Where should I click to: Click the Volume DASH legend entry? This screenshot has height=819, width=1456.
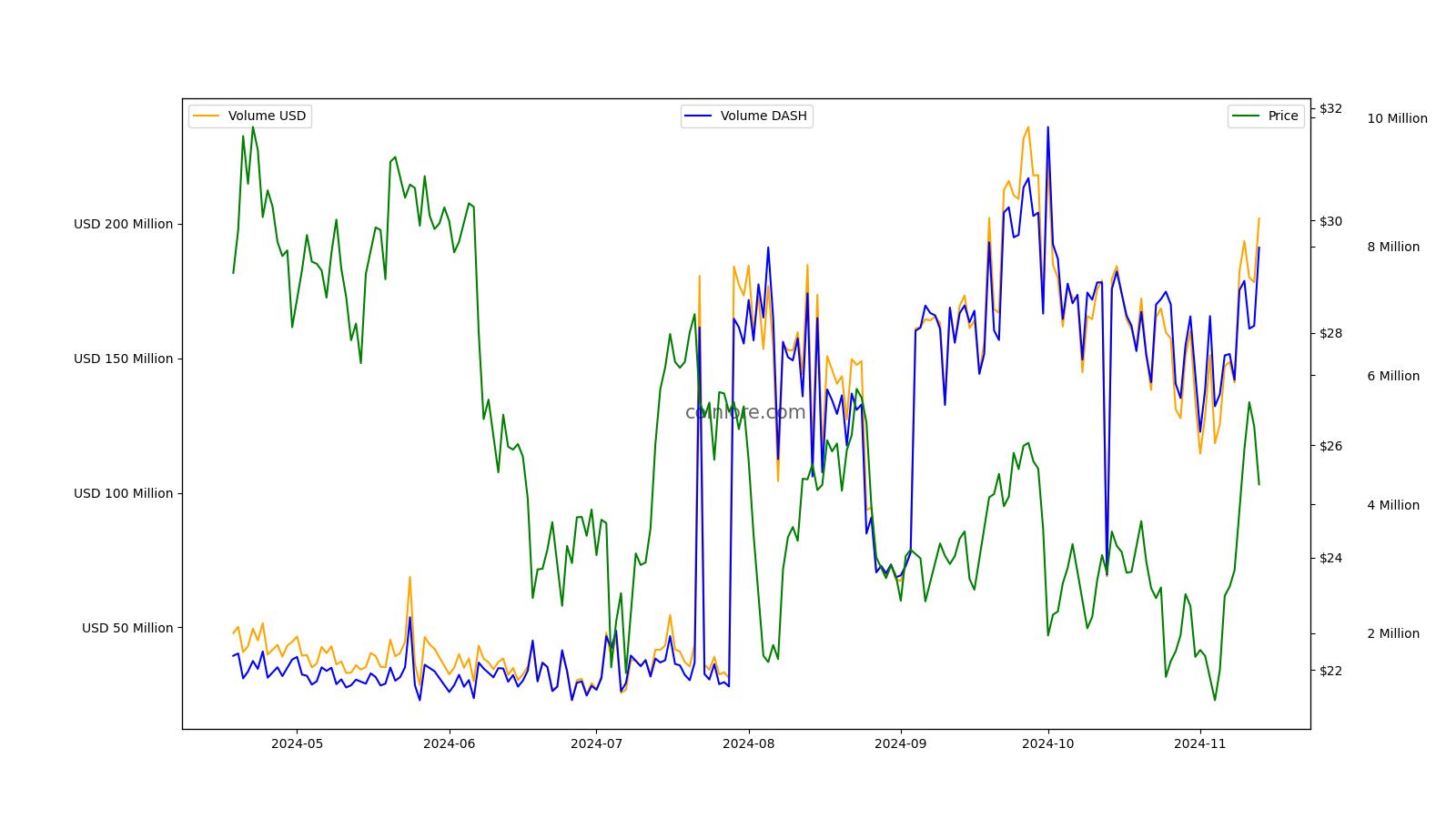click(746, 116)
